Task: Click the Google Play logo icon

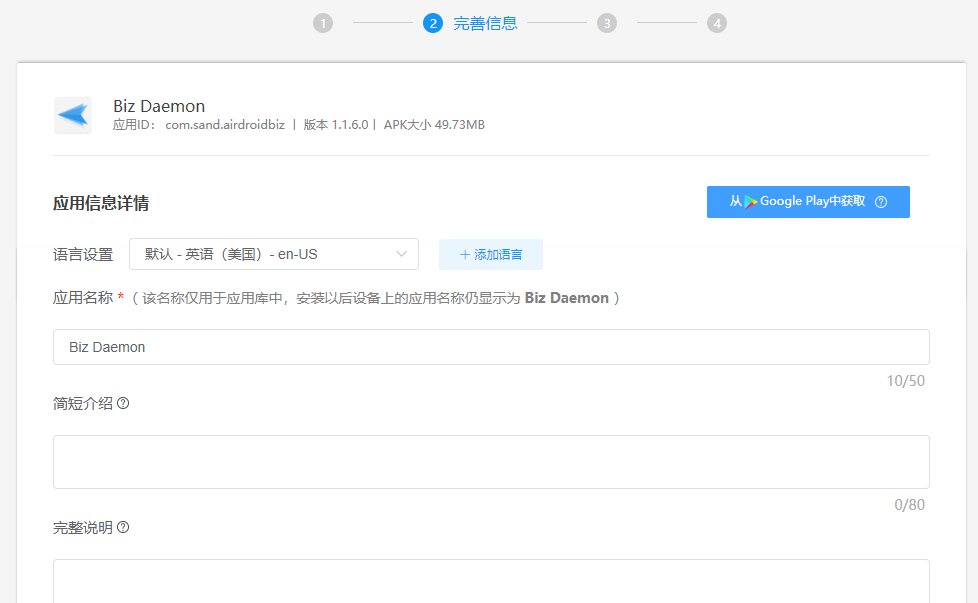Action: pos(751,202)
